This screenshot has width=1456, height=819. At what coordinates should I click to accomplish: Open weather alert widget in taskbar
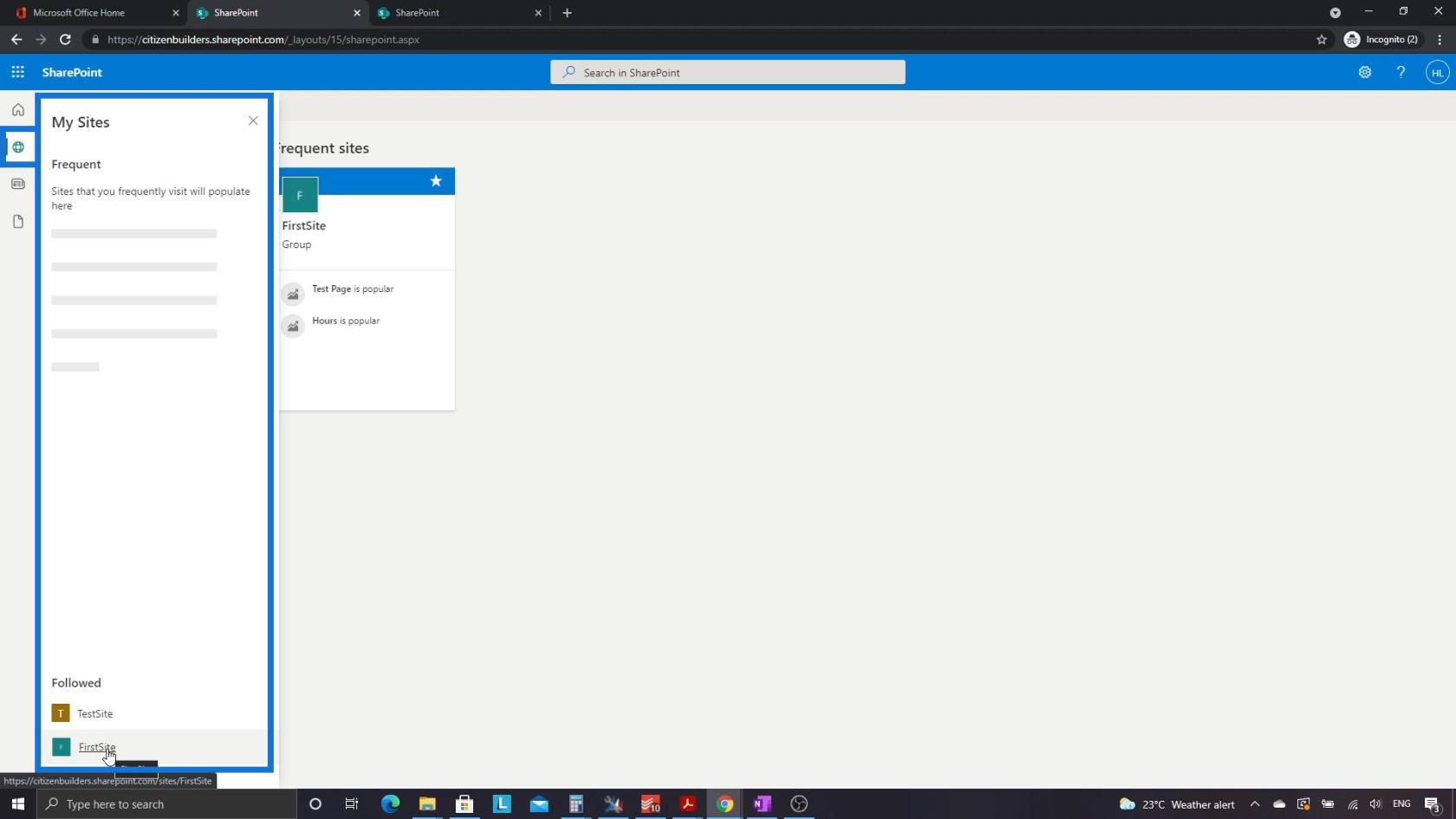pos(1177,804)
